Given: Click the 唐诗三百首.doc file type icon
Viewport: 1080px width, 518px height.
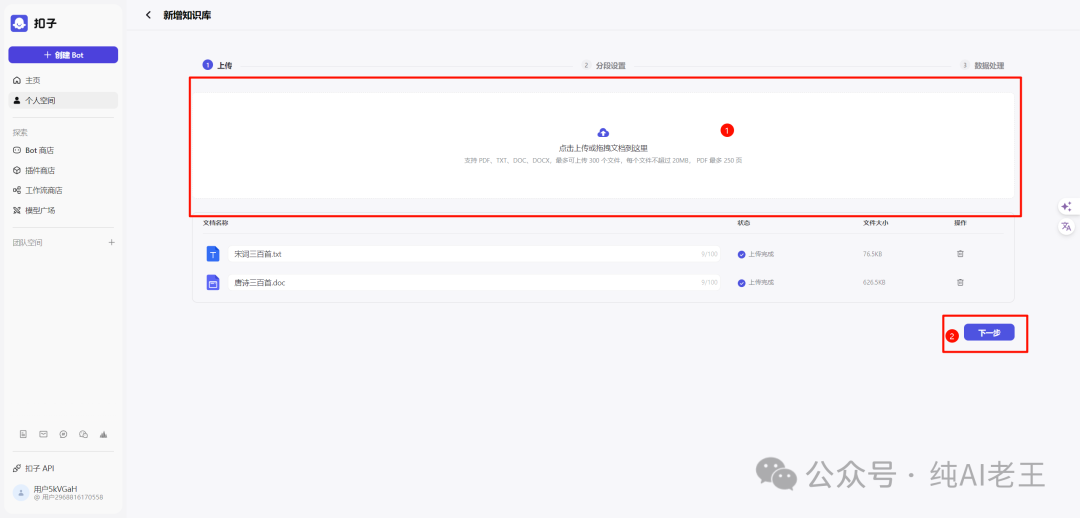Looking at the screenshot, I should [x=213, y=282].
